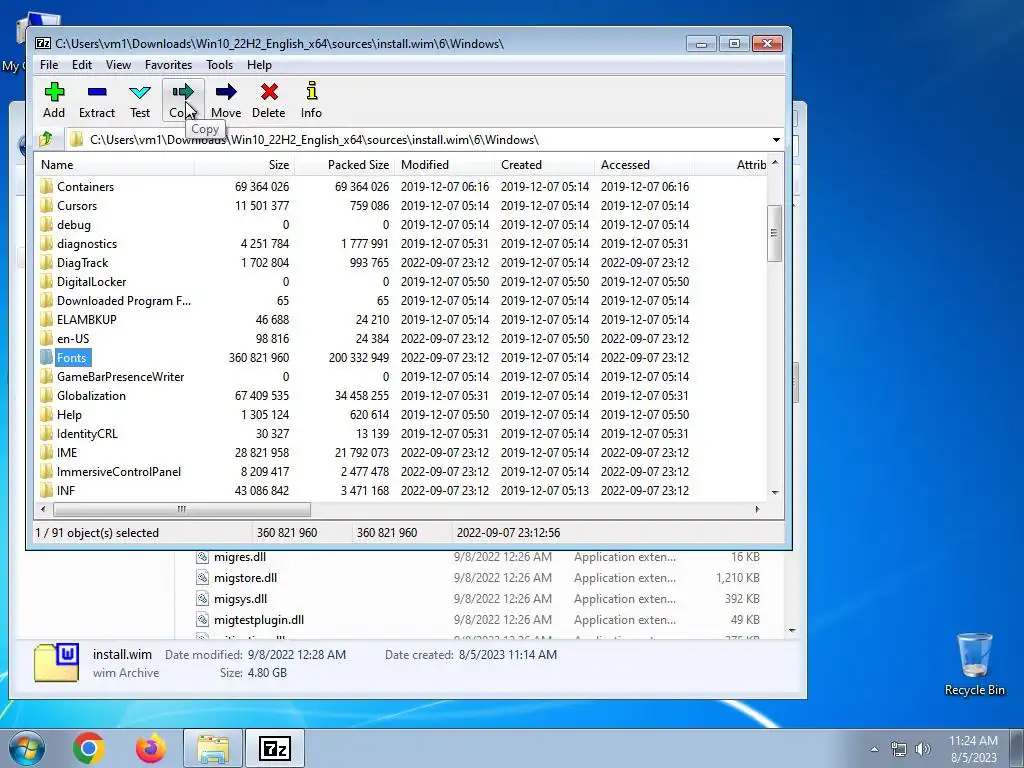
Task: Select migres.dll in Explorer window
Action: click(x=240, y=556)
